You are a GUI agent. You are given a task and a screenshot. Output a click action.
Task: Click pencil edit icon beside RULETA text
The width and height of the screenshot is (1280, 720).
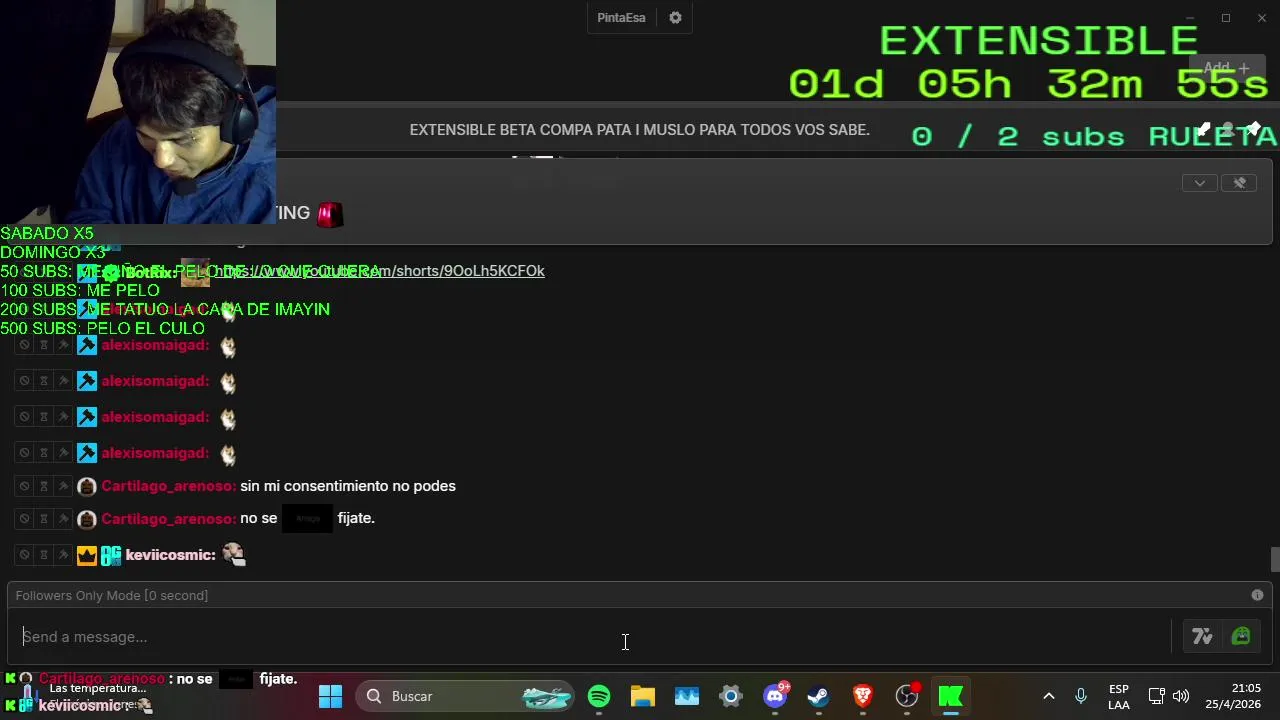[x=1204, y=130]
